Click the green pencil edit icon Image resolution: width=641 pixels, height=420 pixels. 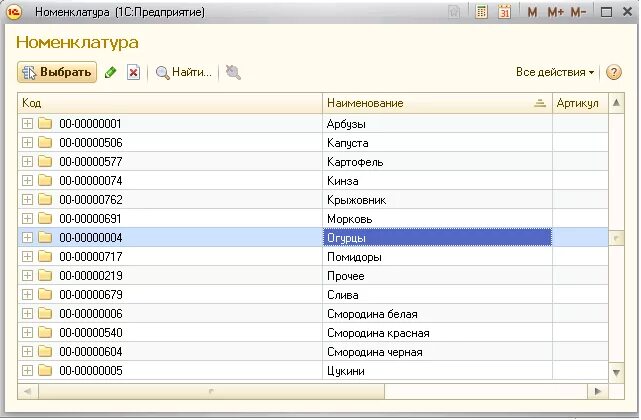[x=110, y=72]
